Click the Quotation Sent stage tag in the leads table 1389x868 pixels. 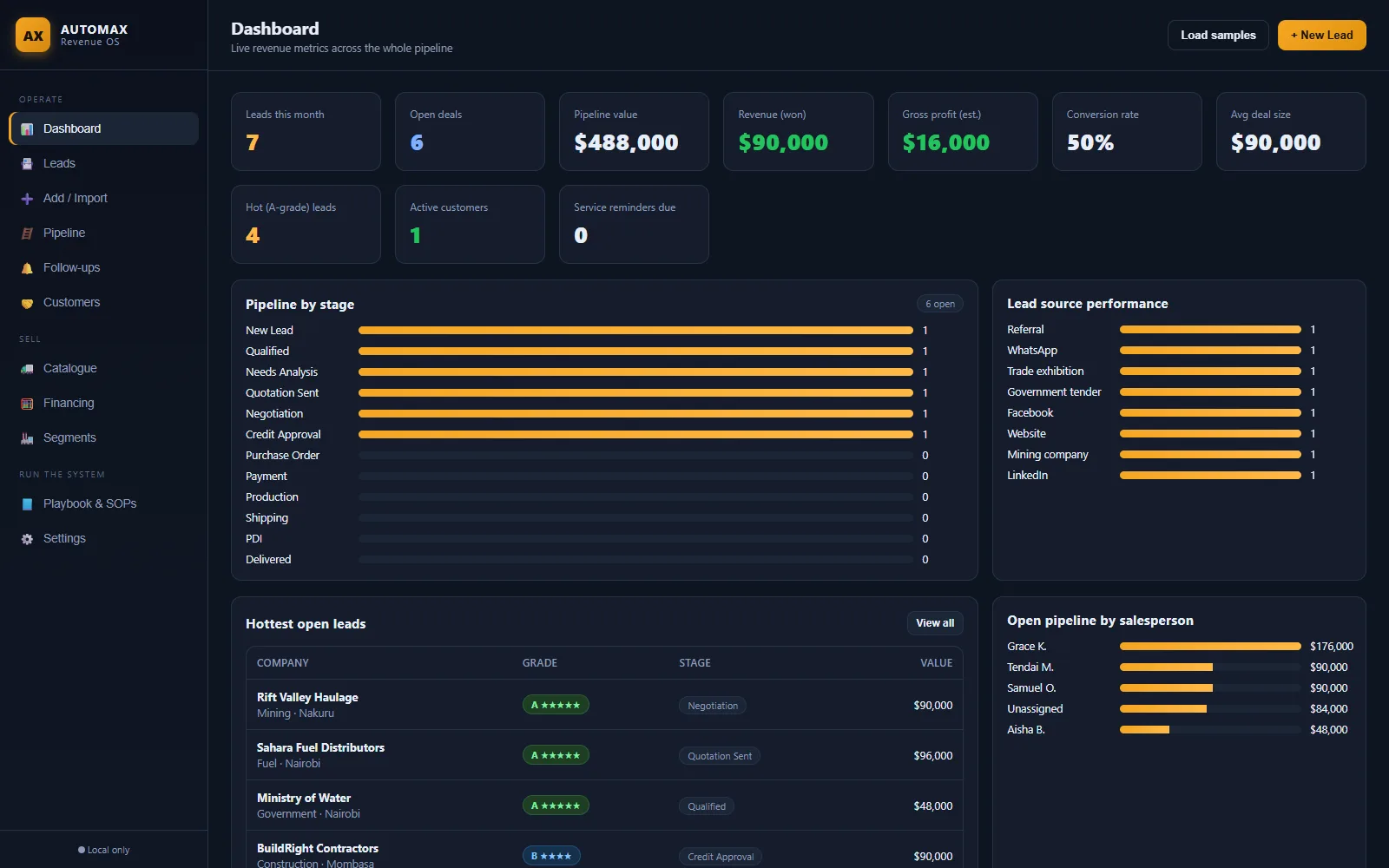pos(720,756)
